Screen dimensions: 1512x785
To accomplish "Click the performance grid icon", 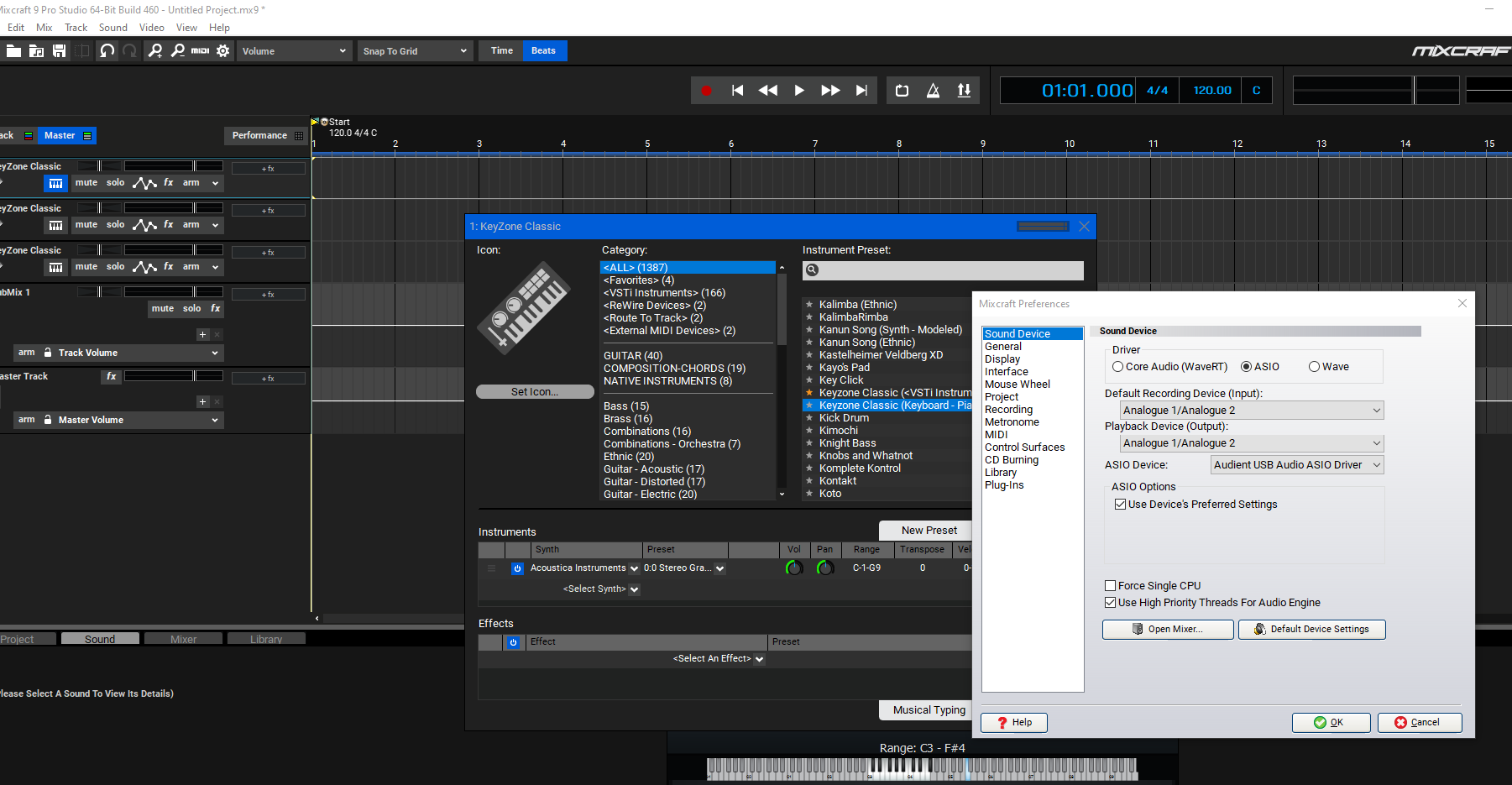I will (299, 136).
